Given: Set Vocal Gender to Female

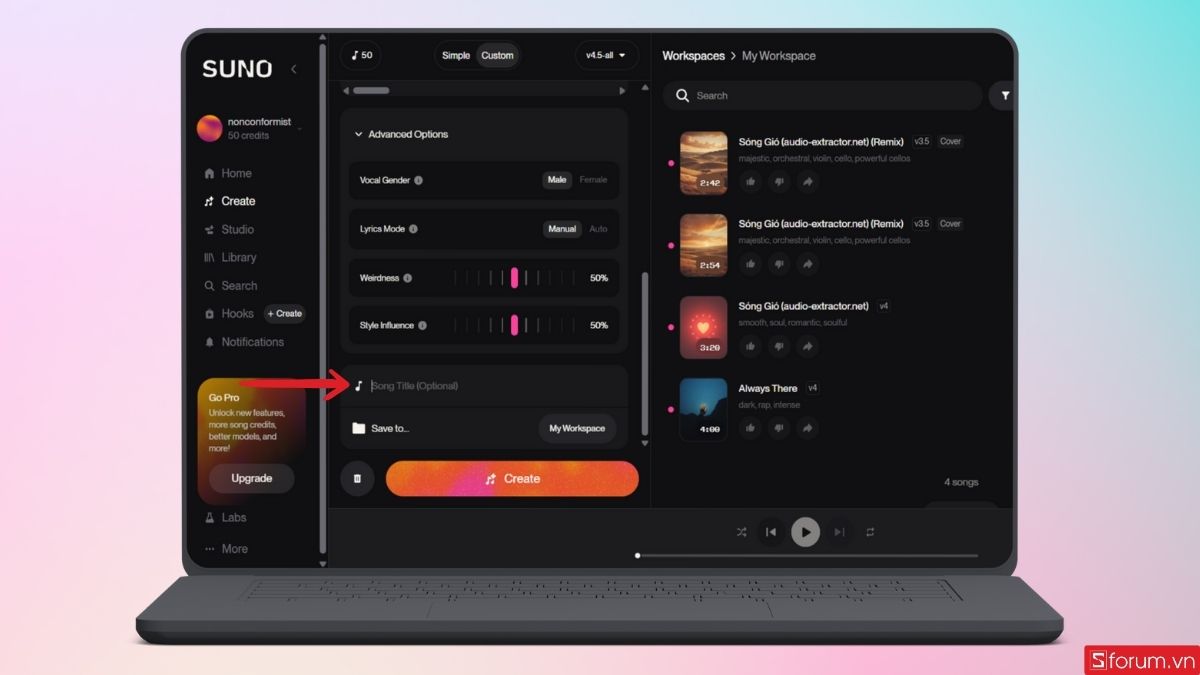Looking at the screenshot, I should tap(593, 180).
